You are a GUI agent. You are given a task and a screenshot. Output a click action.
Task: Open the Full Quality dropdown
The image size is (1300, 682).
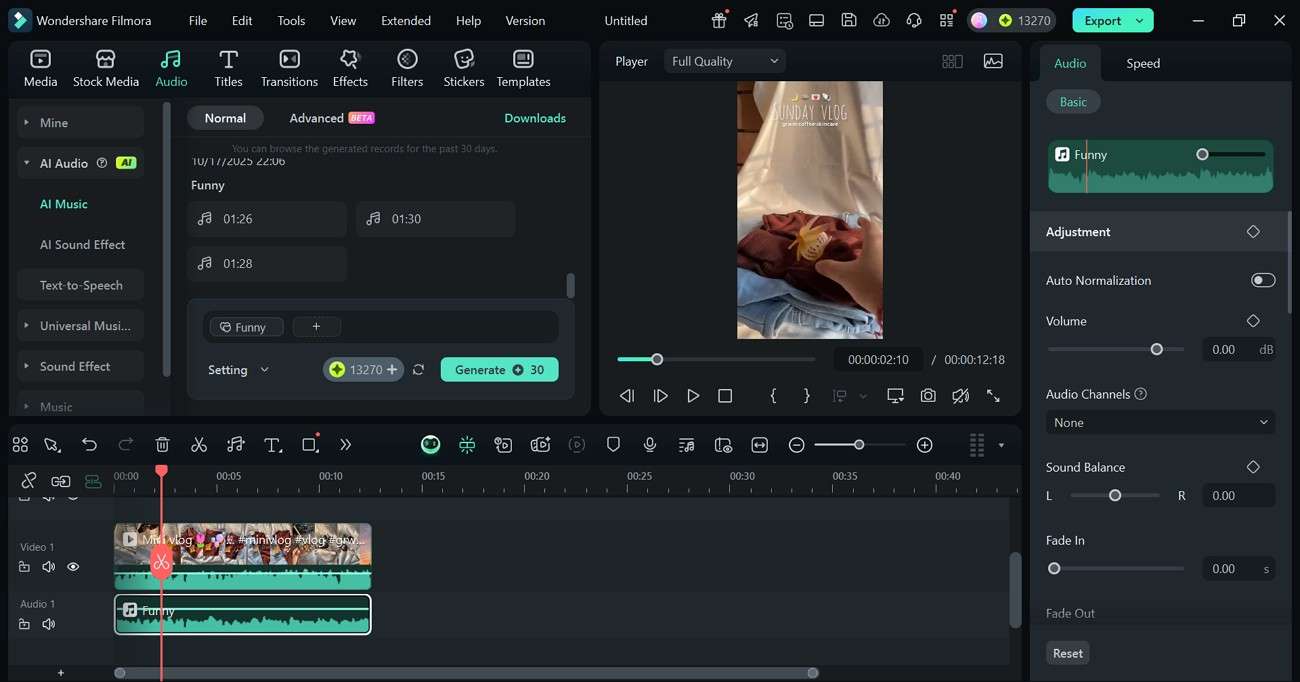(725, 61)
